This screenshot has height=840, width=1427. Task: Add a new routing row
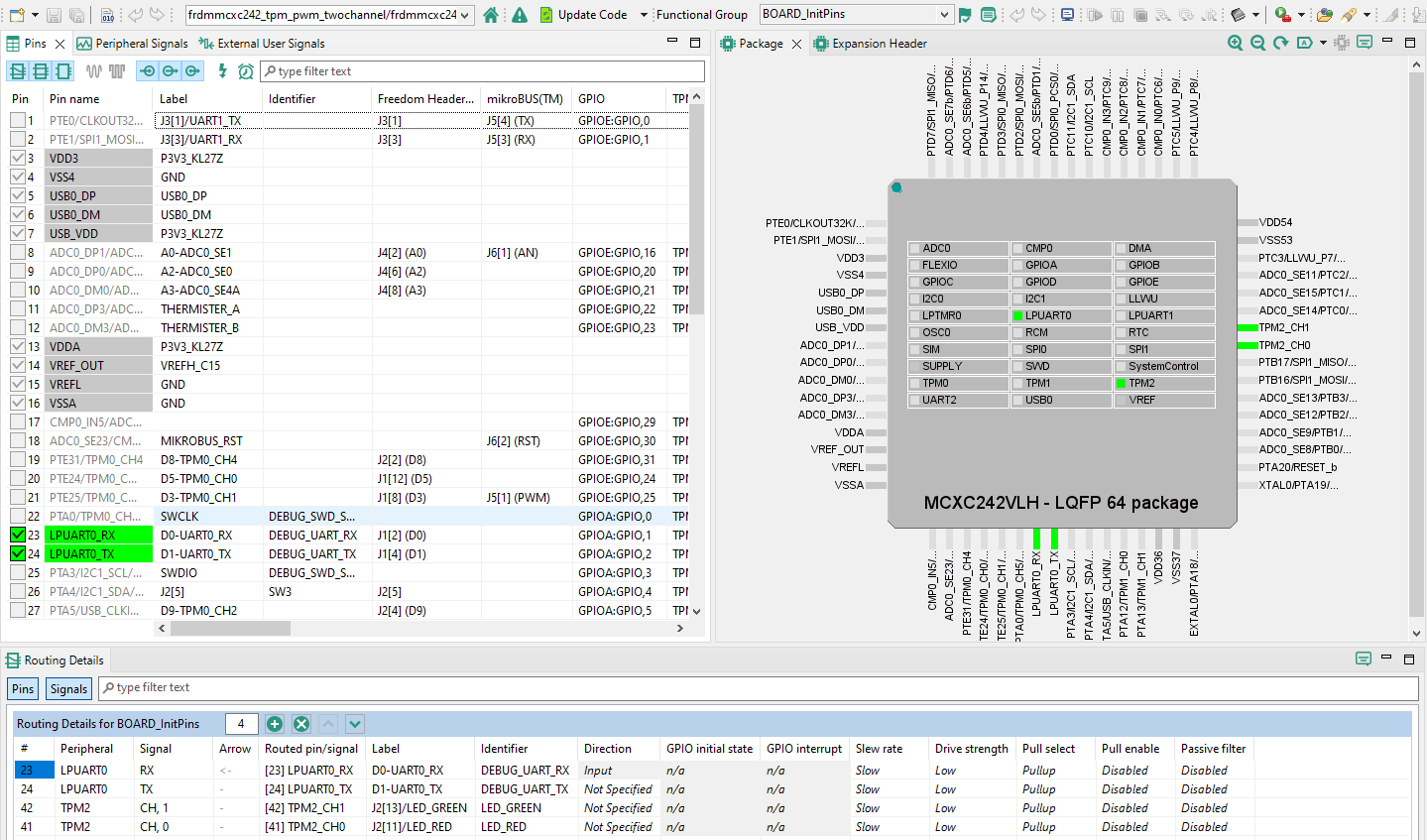[275, 724]
